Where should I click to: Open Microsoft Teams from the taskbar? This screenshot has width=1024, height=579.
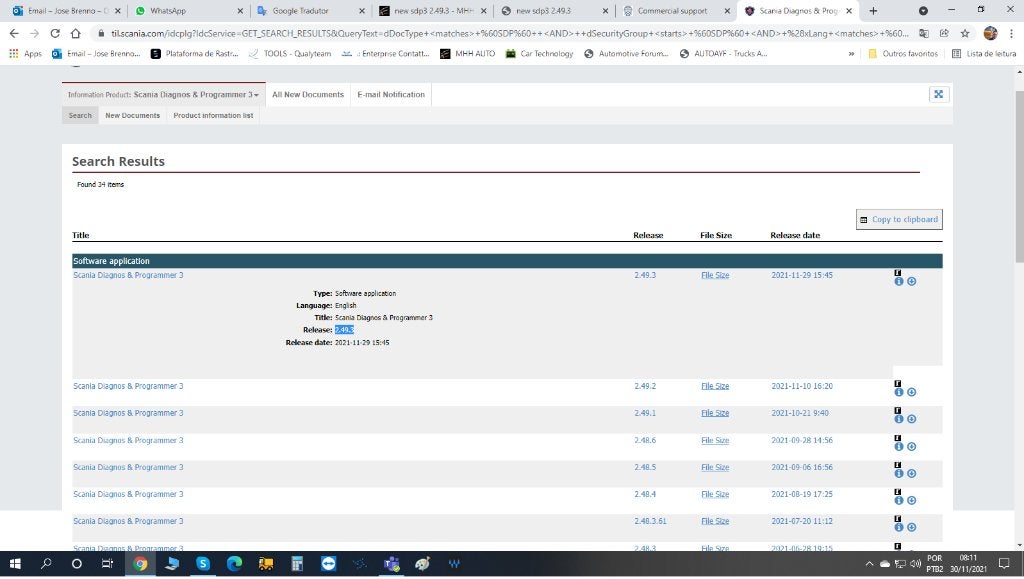click(x=391, y=563)
